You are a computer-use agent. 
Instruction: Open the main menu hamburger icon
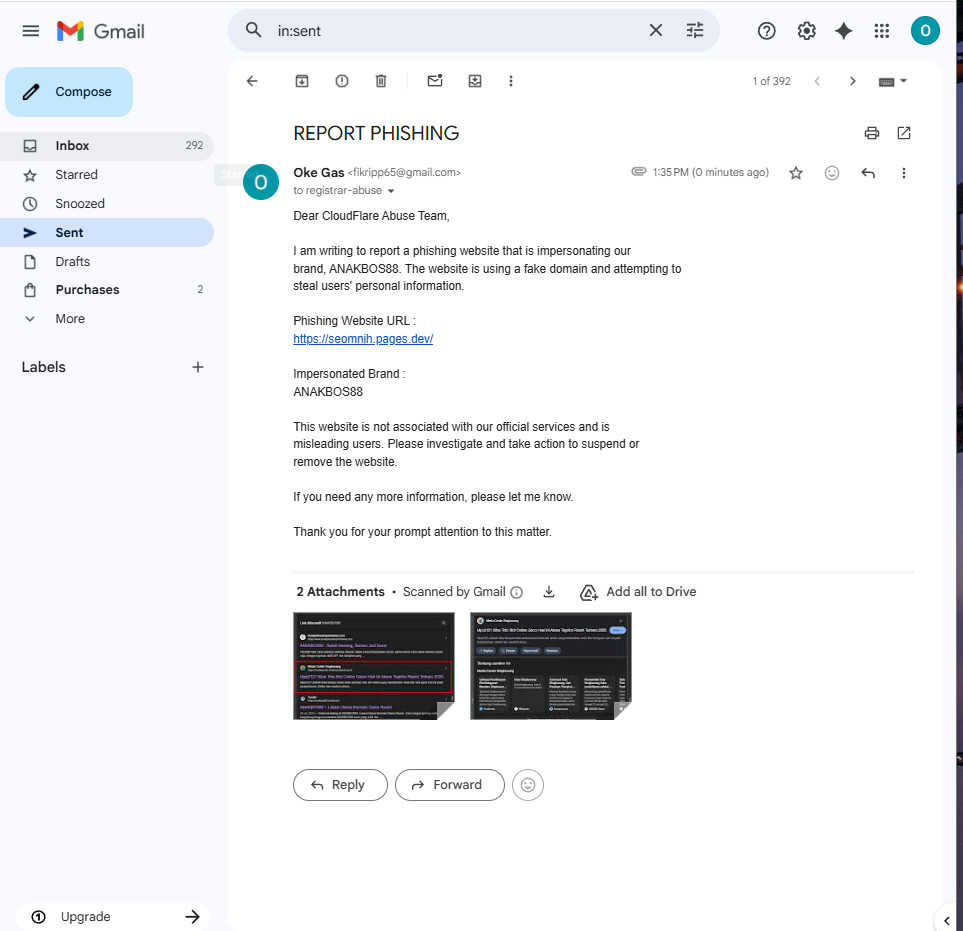click(x=31, y=31)
